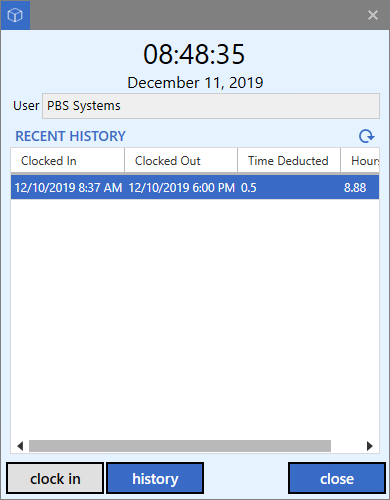
Task: Click the 0.5 time deducted value
Action: [249, 188]
